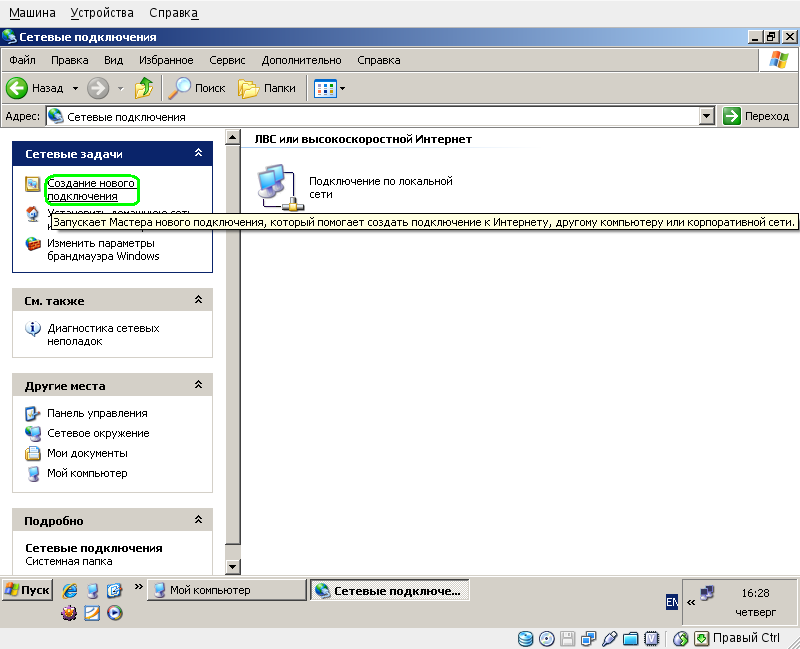Open the VirtualBox Устройства menu

point(102,12)
